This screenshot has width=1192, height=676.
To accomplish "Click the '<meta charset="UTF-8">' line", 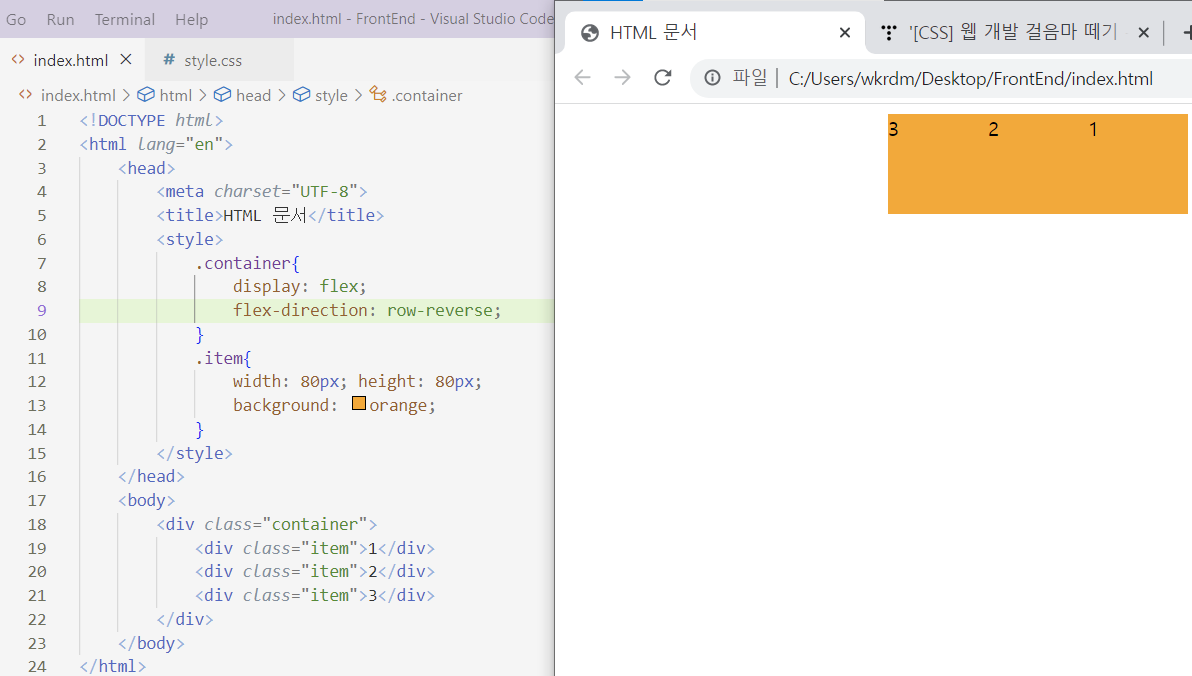I will [262, 192].
